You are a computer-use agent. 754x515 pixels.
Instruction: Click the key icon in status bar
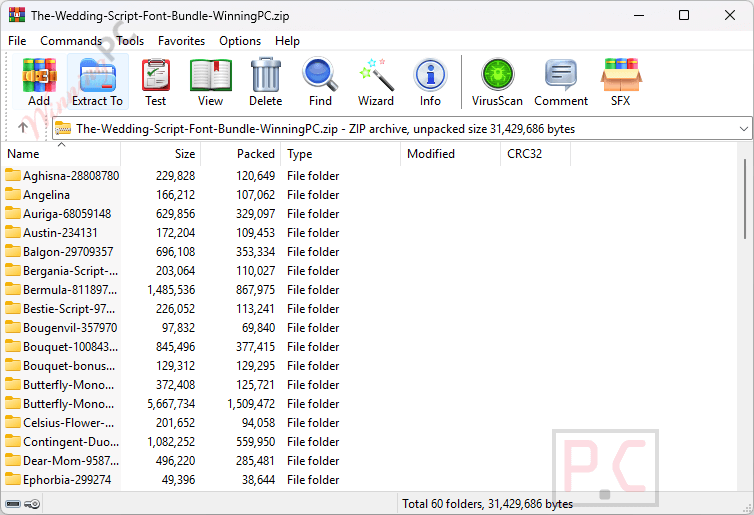click(x=32, y=504)
